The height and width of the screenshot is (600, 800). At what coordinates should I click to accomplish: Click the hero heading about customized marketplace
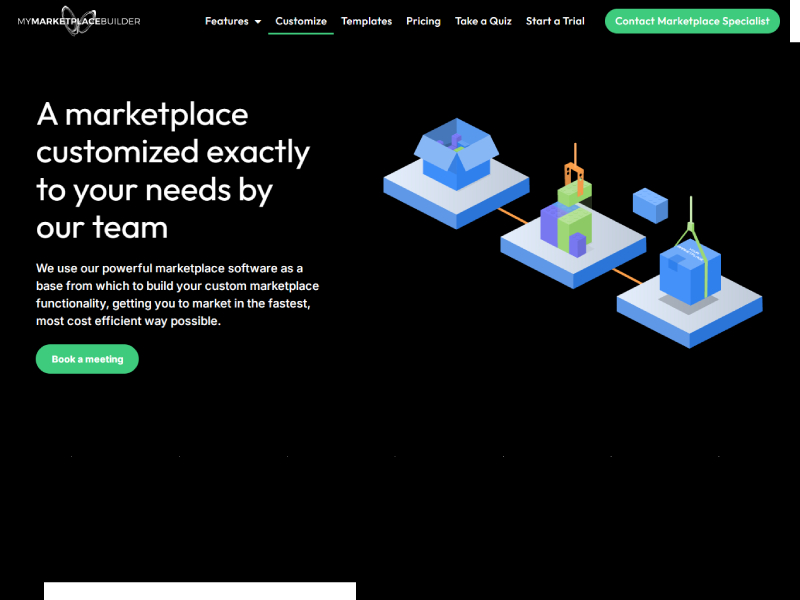(173, 170)
